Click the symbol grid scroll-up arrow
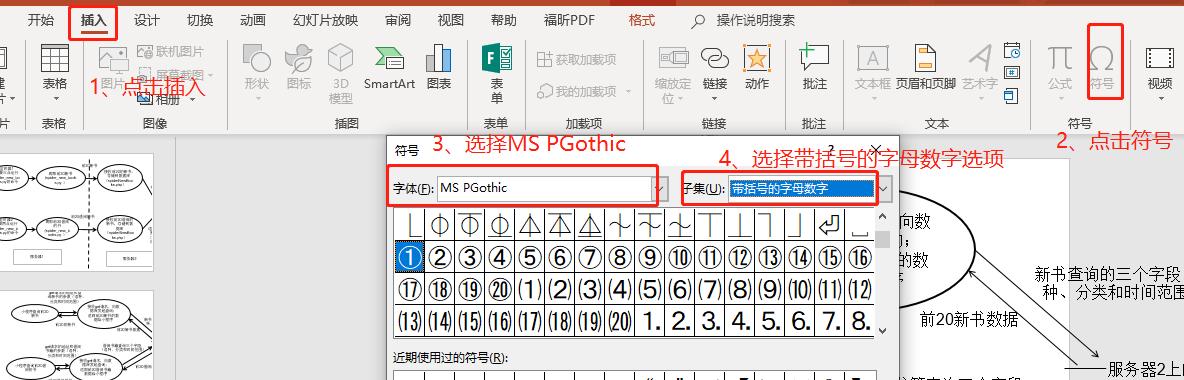The image size is (1184, 380). click(x=882, y=218)
